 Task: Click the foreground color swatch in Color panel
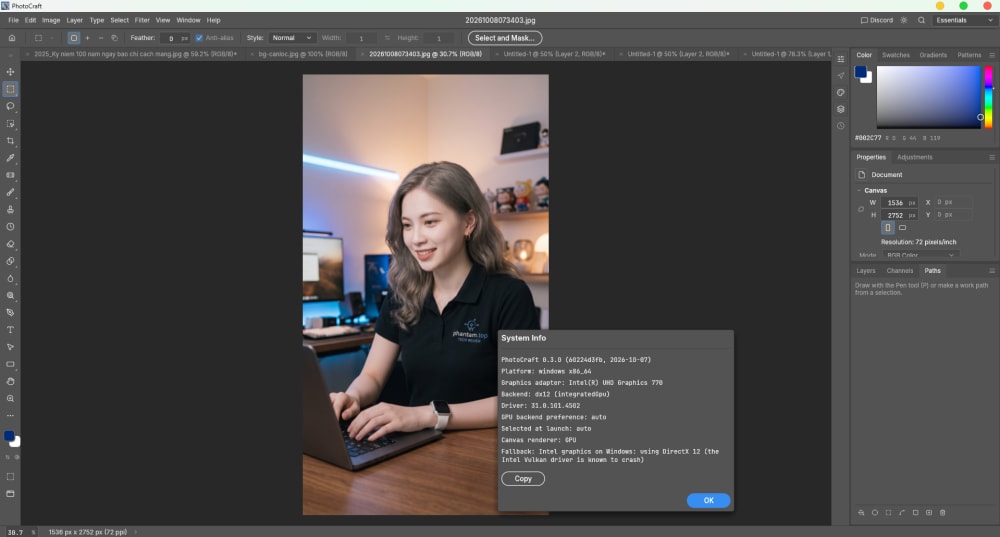click(861, 71)
